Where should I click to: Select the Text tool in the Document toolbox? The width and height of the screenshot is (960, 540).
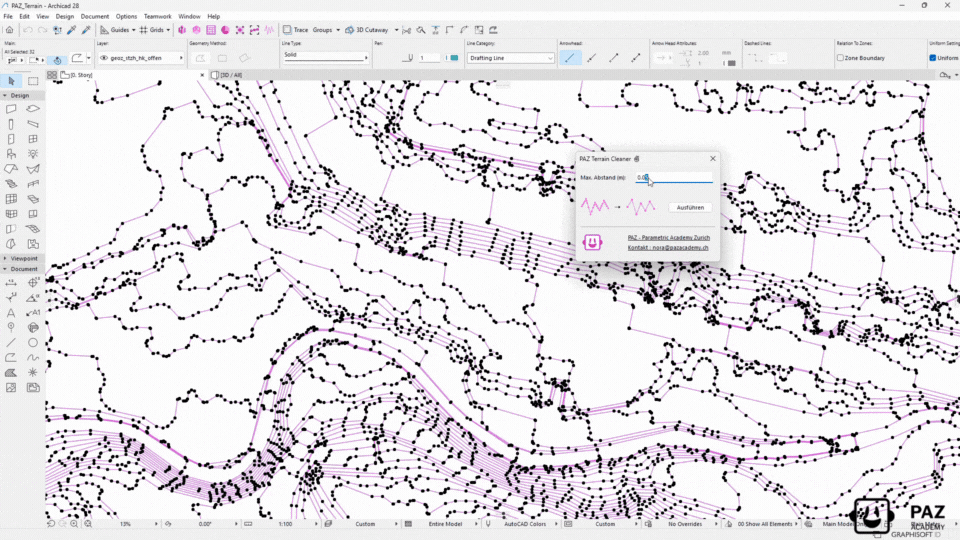(x=11, y=313)
